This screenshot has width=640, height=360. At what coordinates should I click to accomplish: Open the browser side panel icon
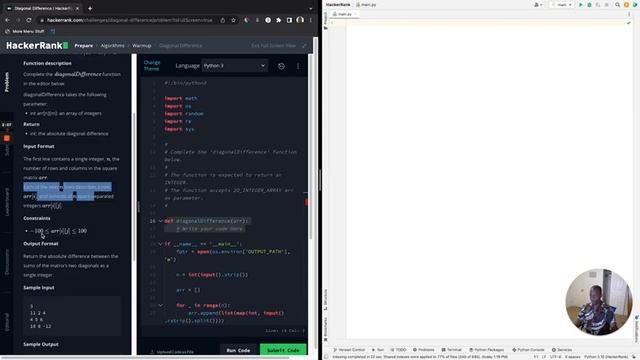click(x=289, y=20)
